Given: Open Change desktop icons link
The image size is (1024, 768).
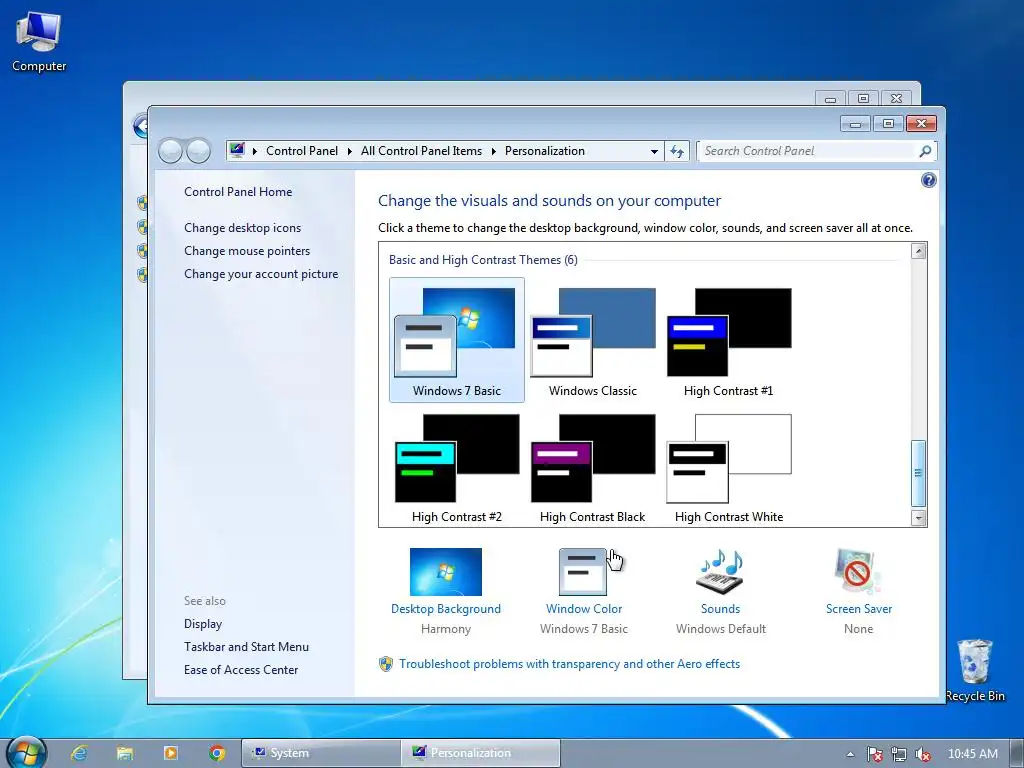Looking at the screenshot, I should [x=242, y=228].
